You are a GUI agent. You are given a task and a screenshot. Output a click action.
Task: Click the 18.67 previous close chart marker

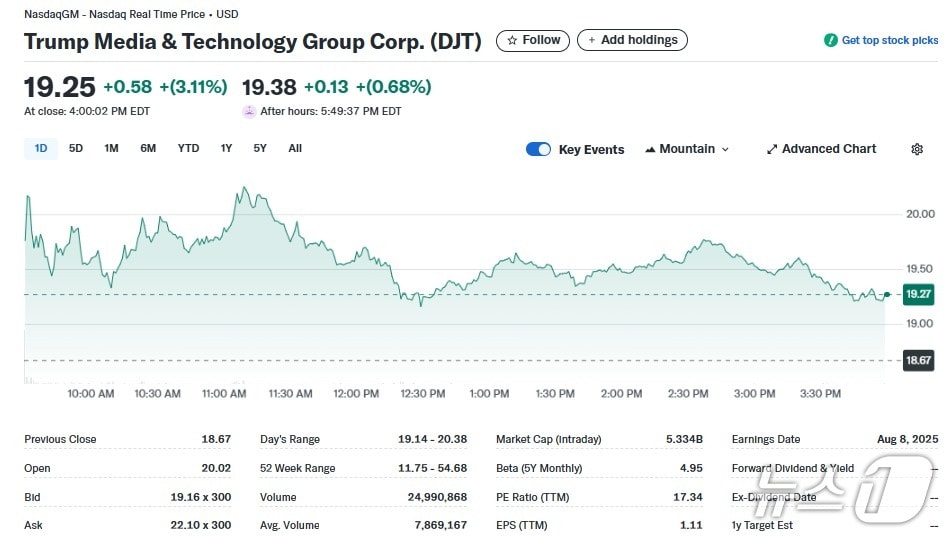click(x=918, y=360)
